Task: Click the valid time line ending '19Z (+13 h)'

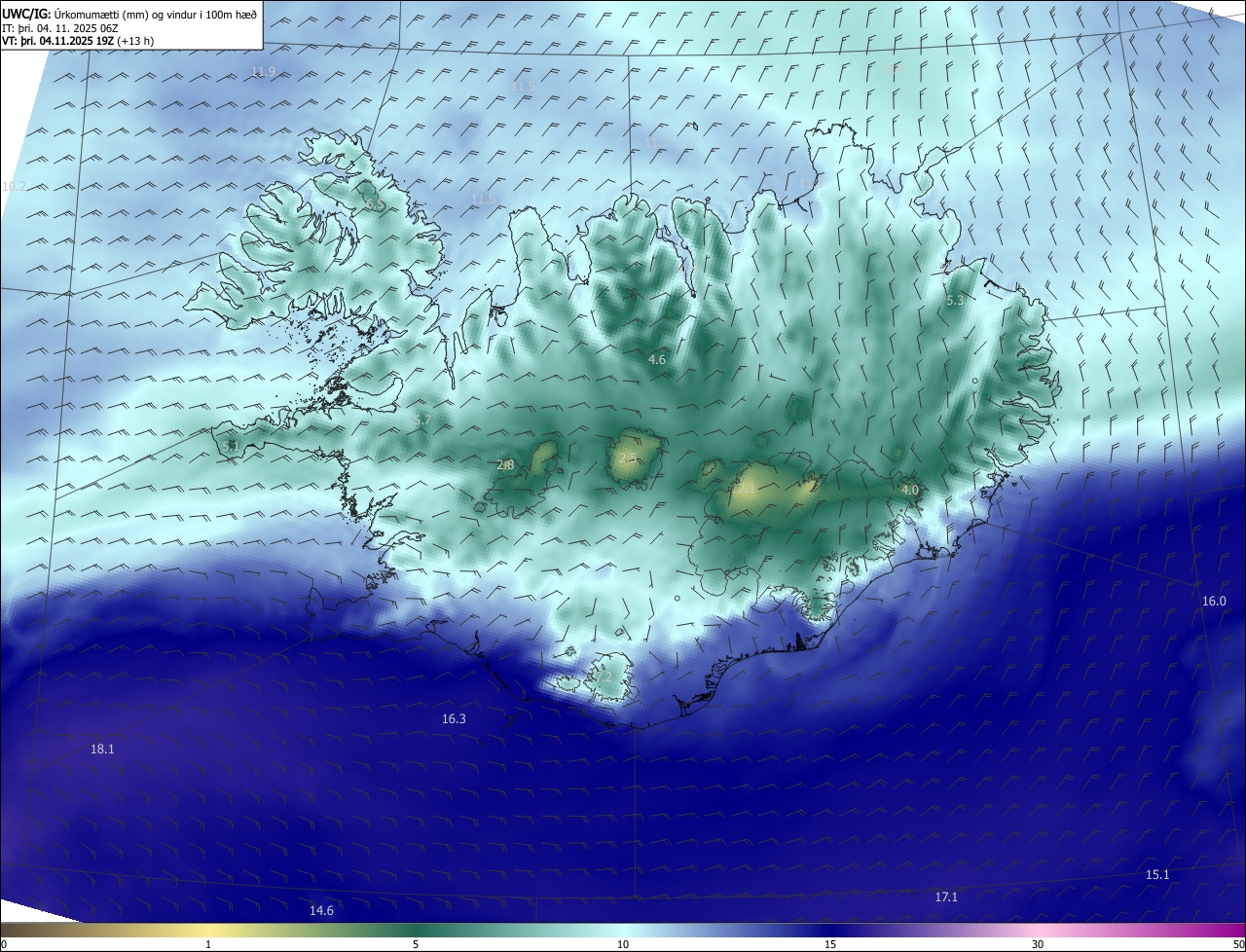Action: click(78, 41)
